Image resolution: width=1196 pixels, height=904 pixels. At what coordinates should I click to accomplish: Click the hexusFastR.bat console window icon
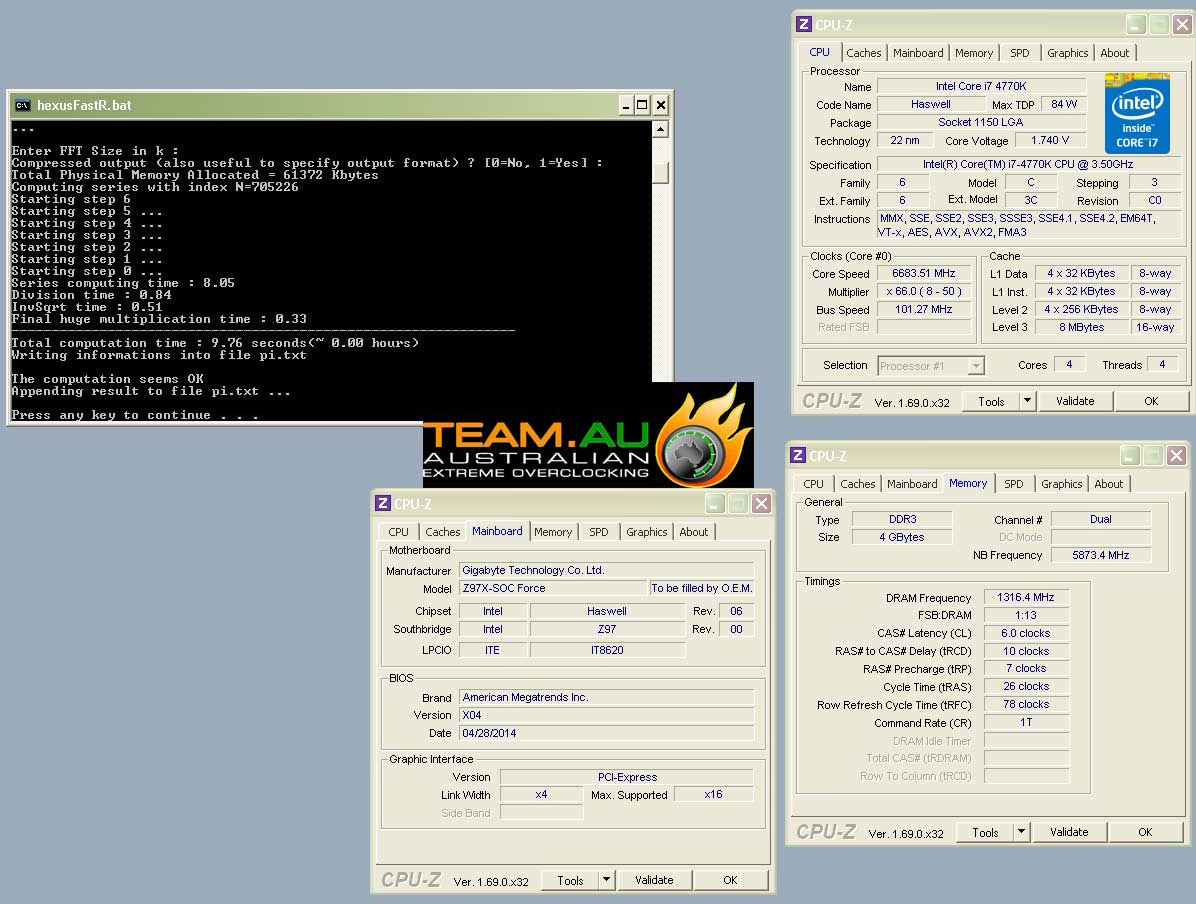point(22,105)
